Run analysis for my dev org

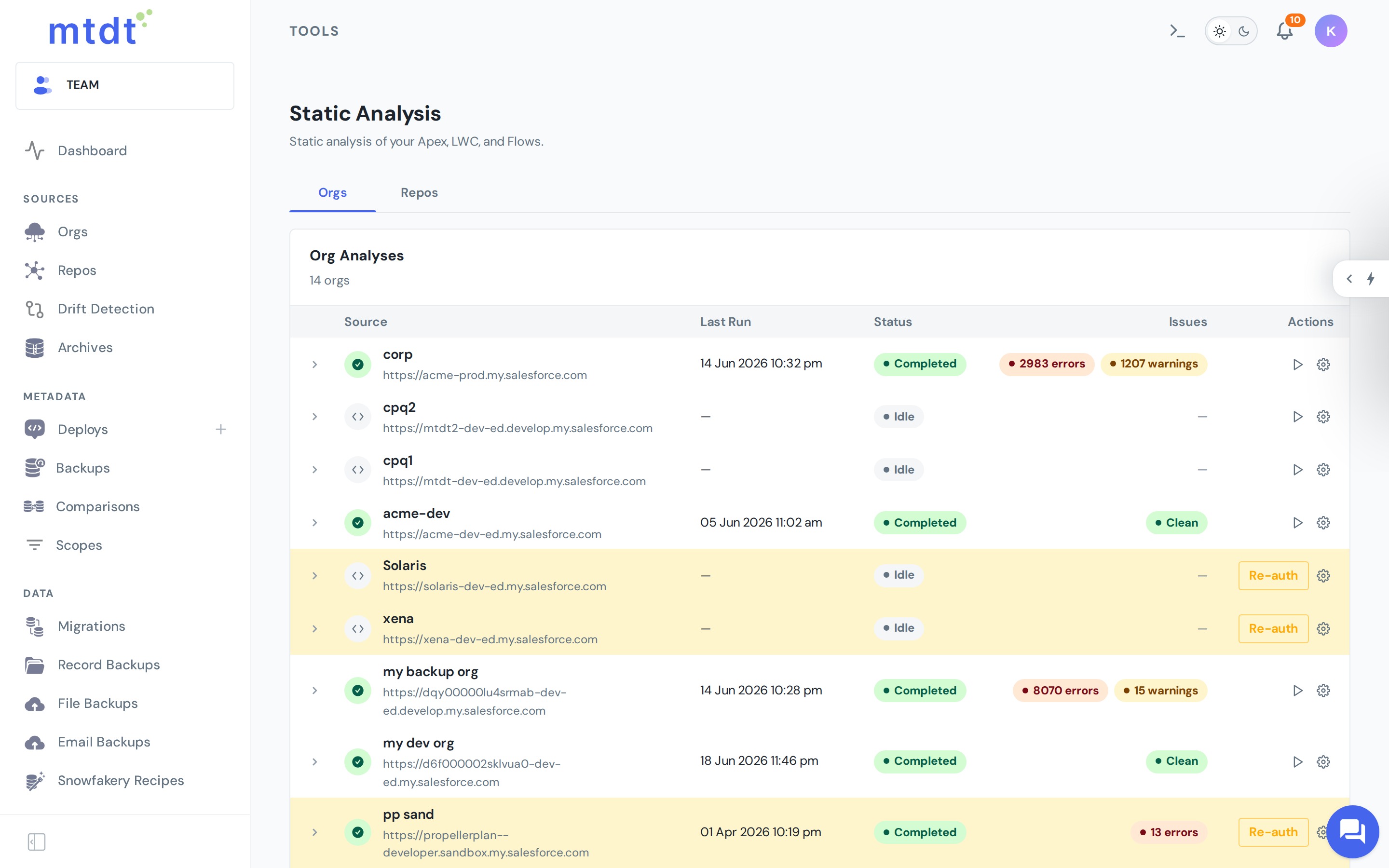(1297, 762)
